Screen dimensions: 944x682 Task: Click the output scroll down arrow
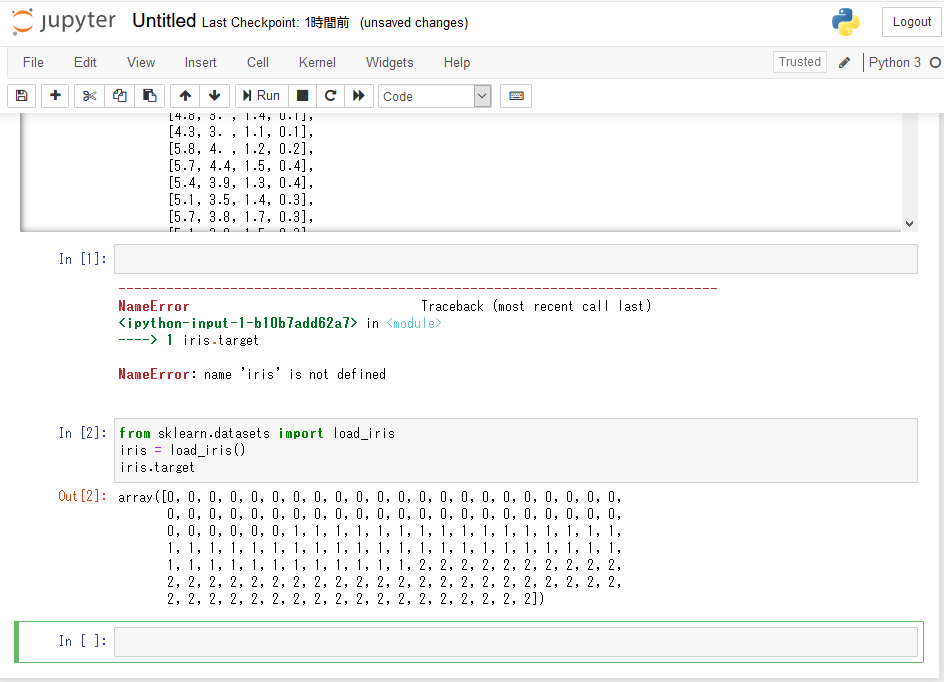pos(910,223)
